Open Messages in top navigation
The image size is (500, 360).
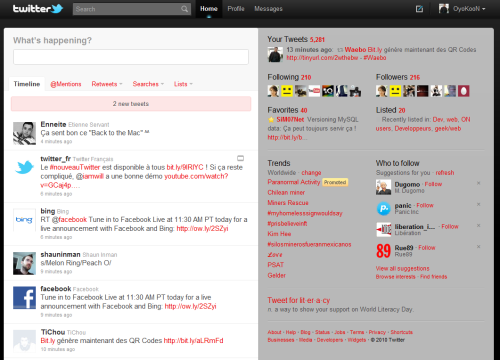coord(268,9)
